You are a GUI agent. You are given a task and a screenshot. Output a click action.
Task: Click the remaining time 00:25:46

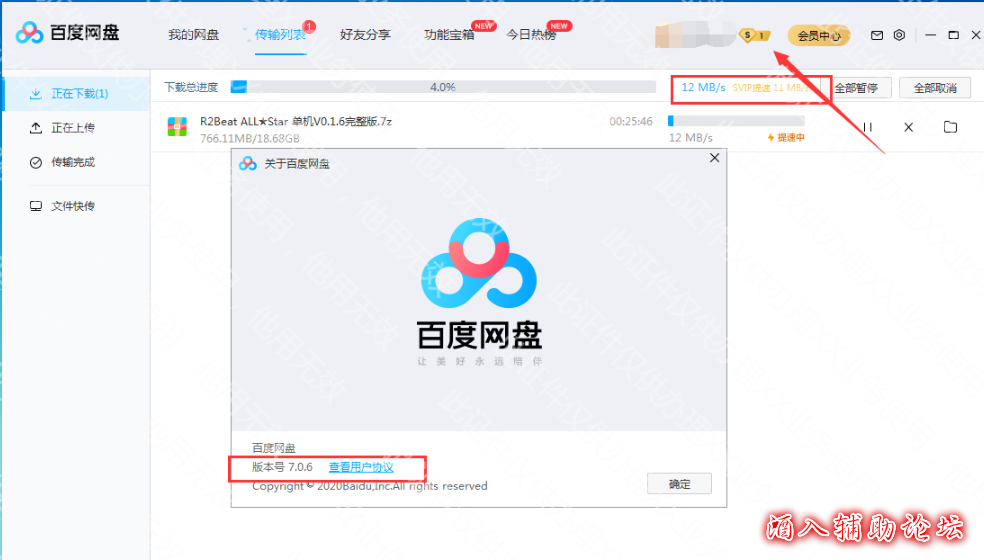[x=631, y=121]
